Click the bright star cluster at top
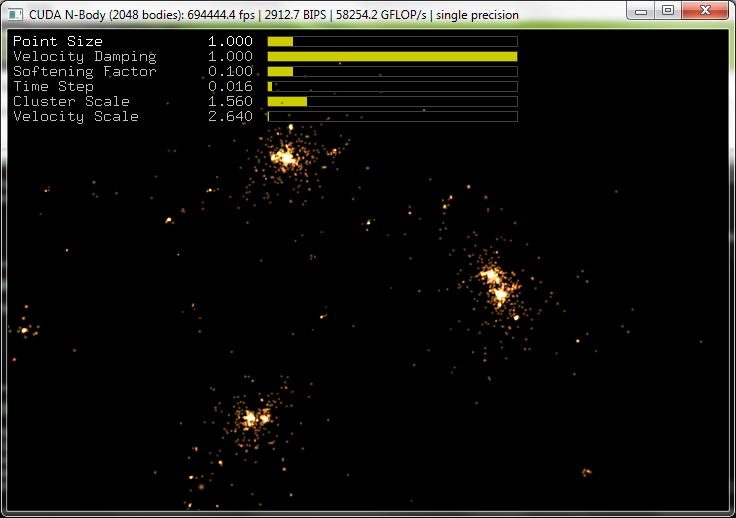Screen dimensions: 736x518 285,157
